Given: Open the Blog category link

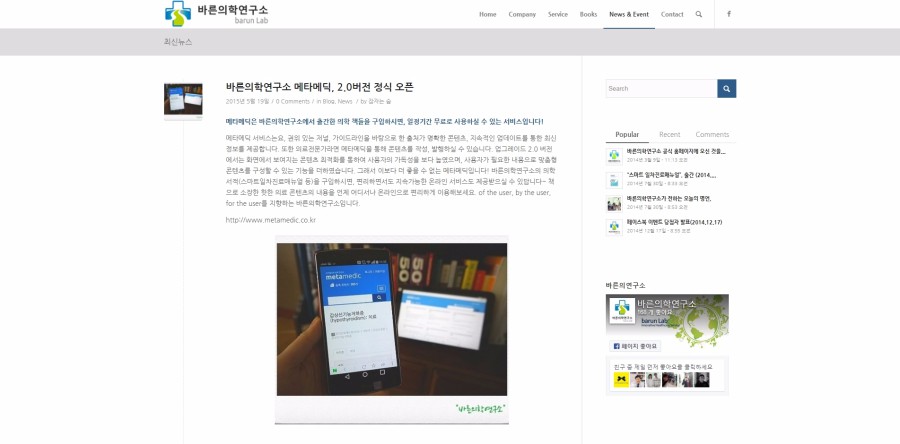Looking at the screenshot, I should coord(328,102).
